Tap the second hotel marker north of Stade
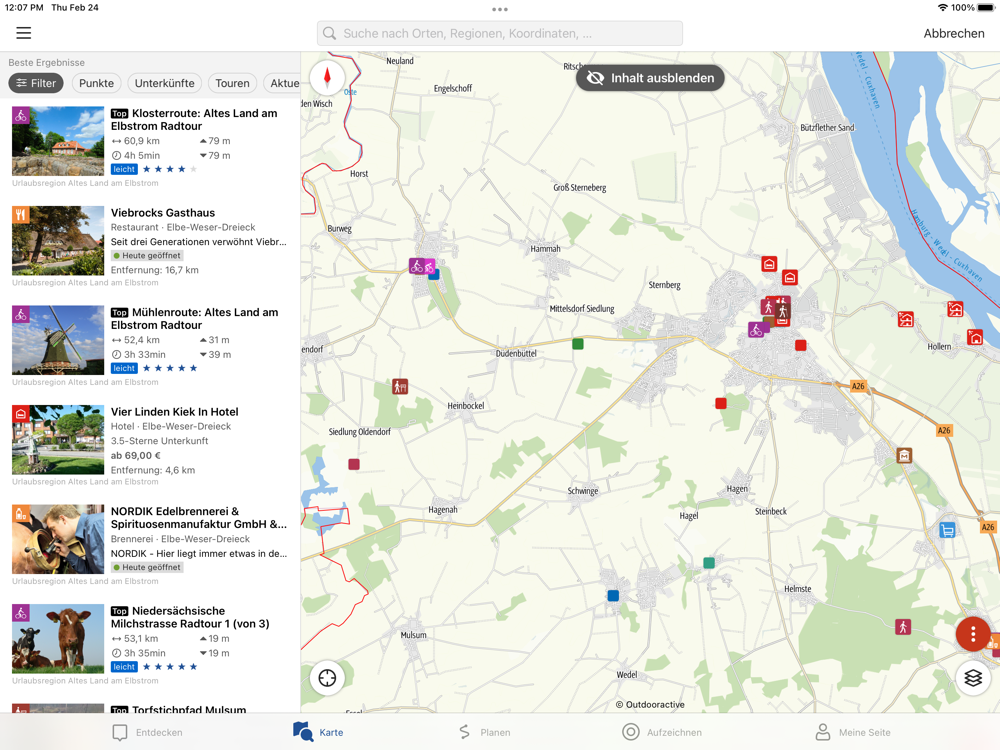Viewport: 1000px width, 750px height. [790, 277]
